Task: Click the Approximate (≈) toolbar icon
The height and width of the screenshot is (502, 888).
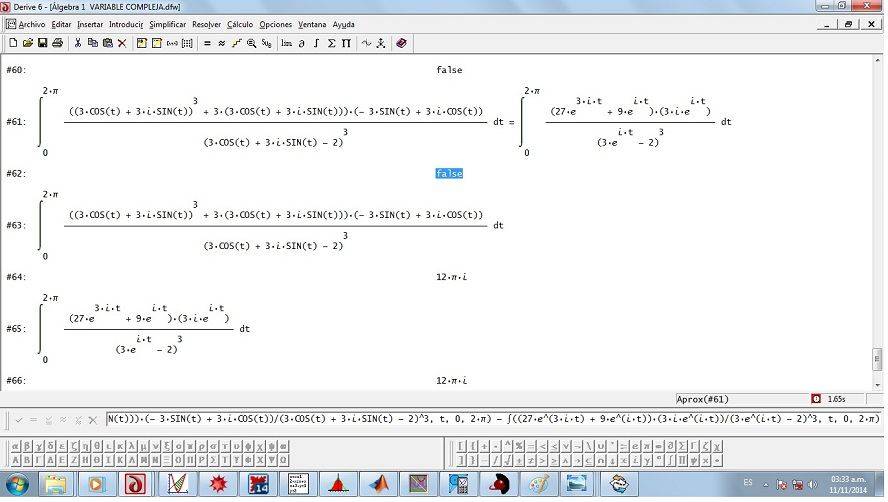Action: (221, 43)
